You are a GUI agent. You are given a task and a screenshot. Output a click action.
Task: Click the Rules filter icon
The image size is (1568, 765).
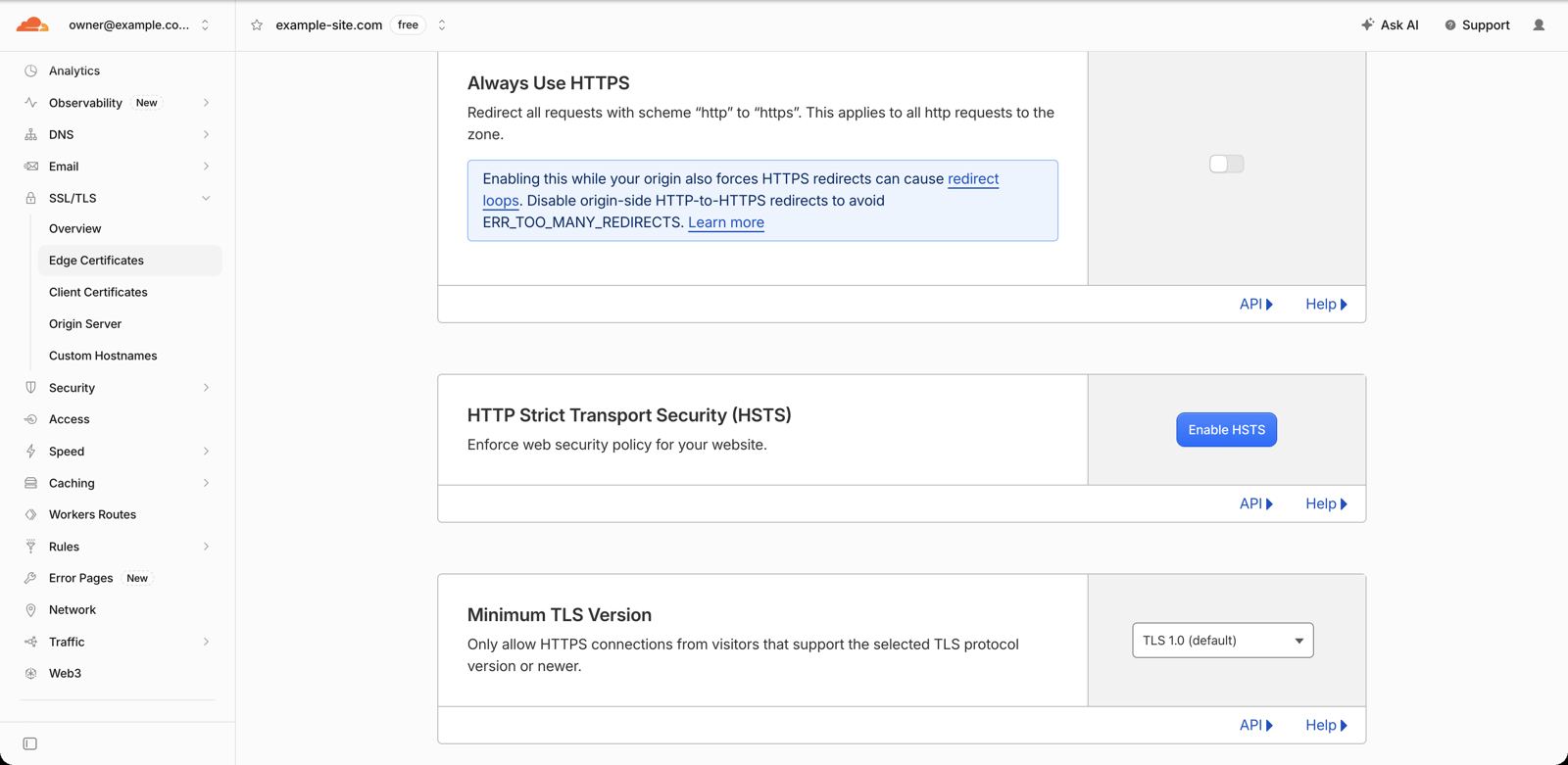click(x=31, y=547)
